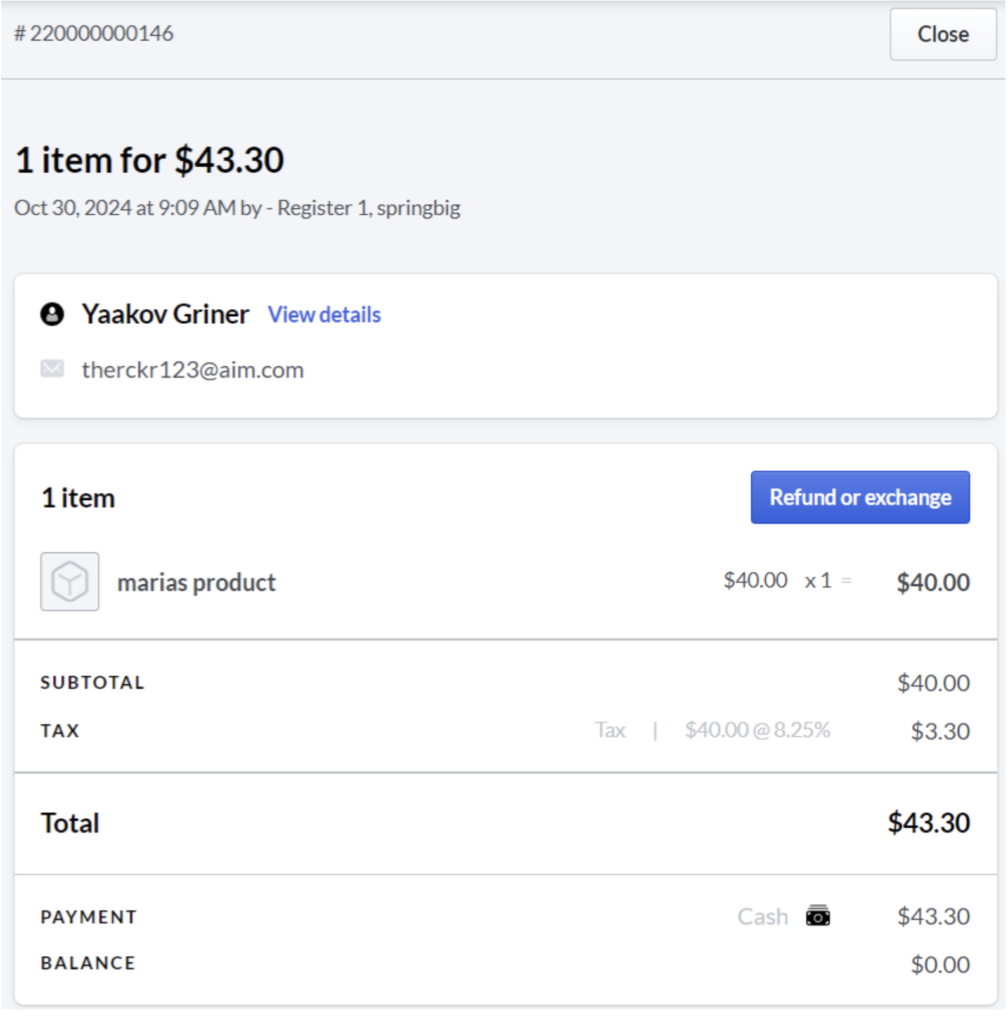Select the therckr123@aim.com email address
The width and height of the screenshot is (1008, 1024).
tap(193, 370)
